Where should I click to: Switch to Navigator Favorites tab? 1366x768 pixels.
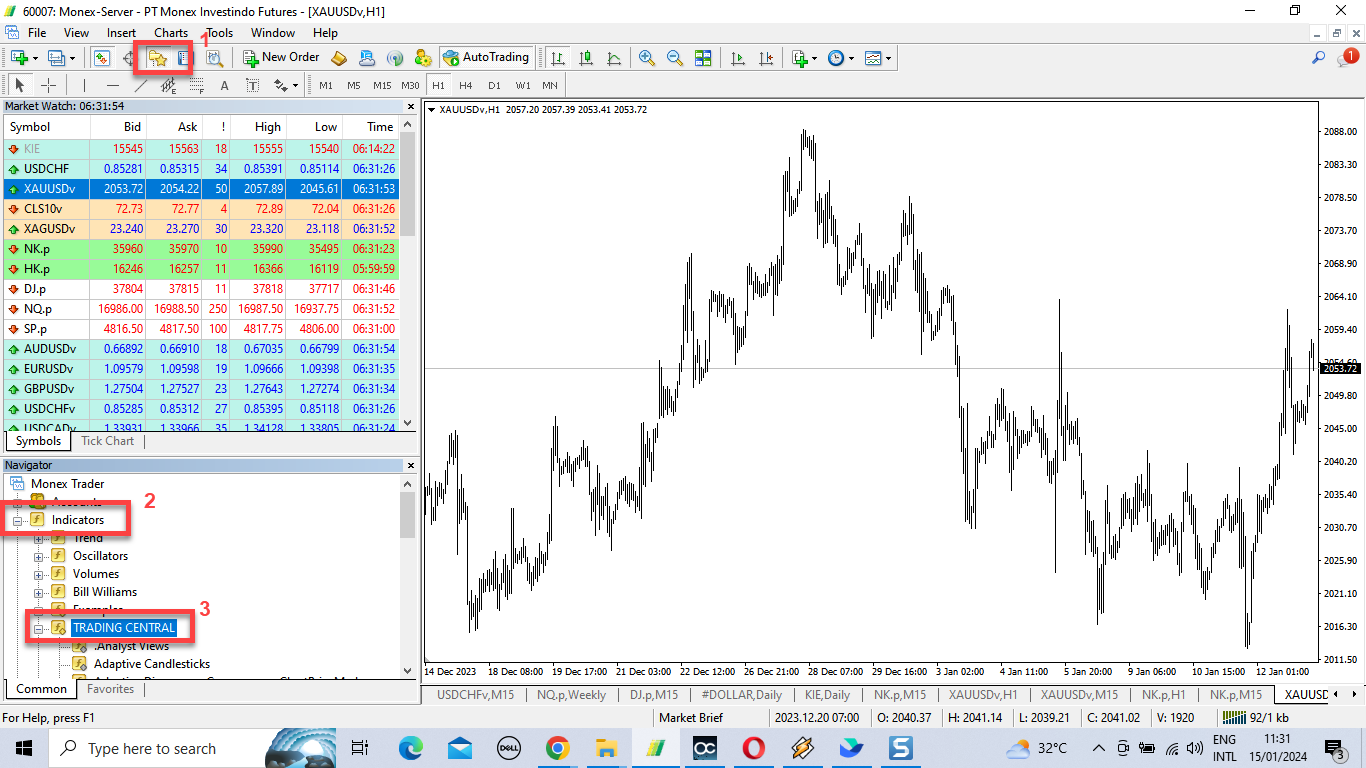tap(110, 689)
